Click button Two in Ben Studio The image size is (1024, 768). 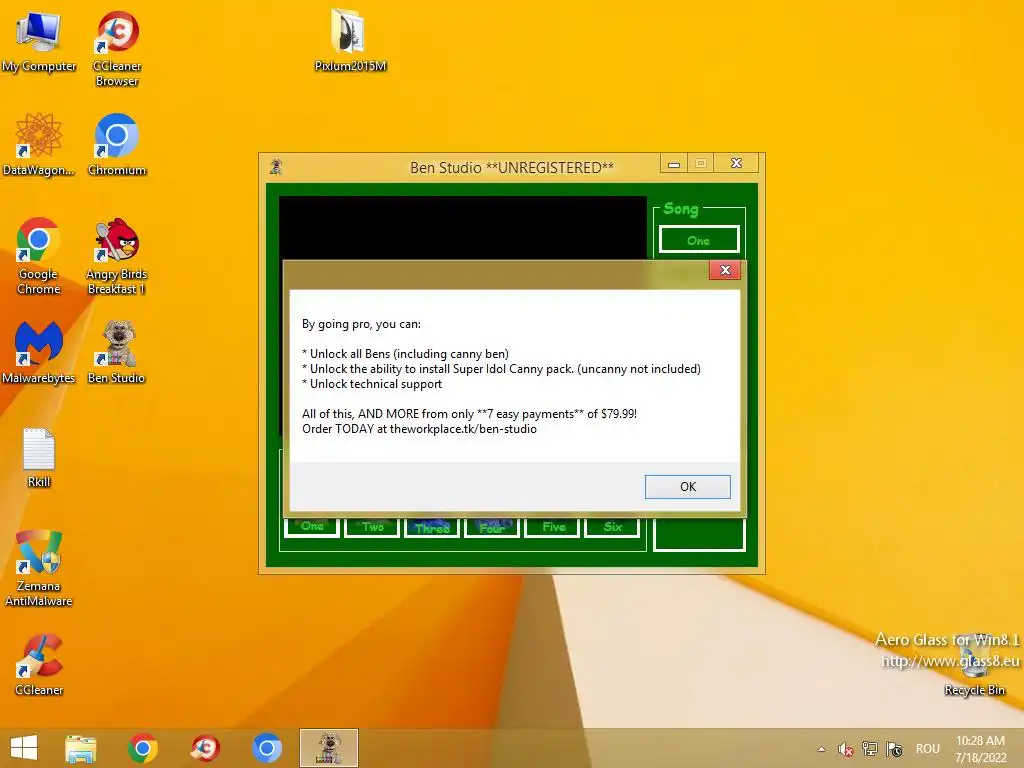(372, 527)
